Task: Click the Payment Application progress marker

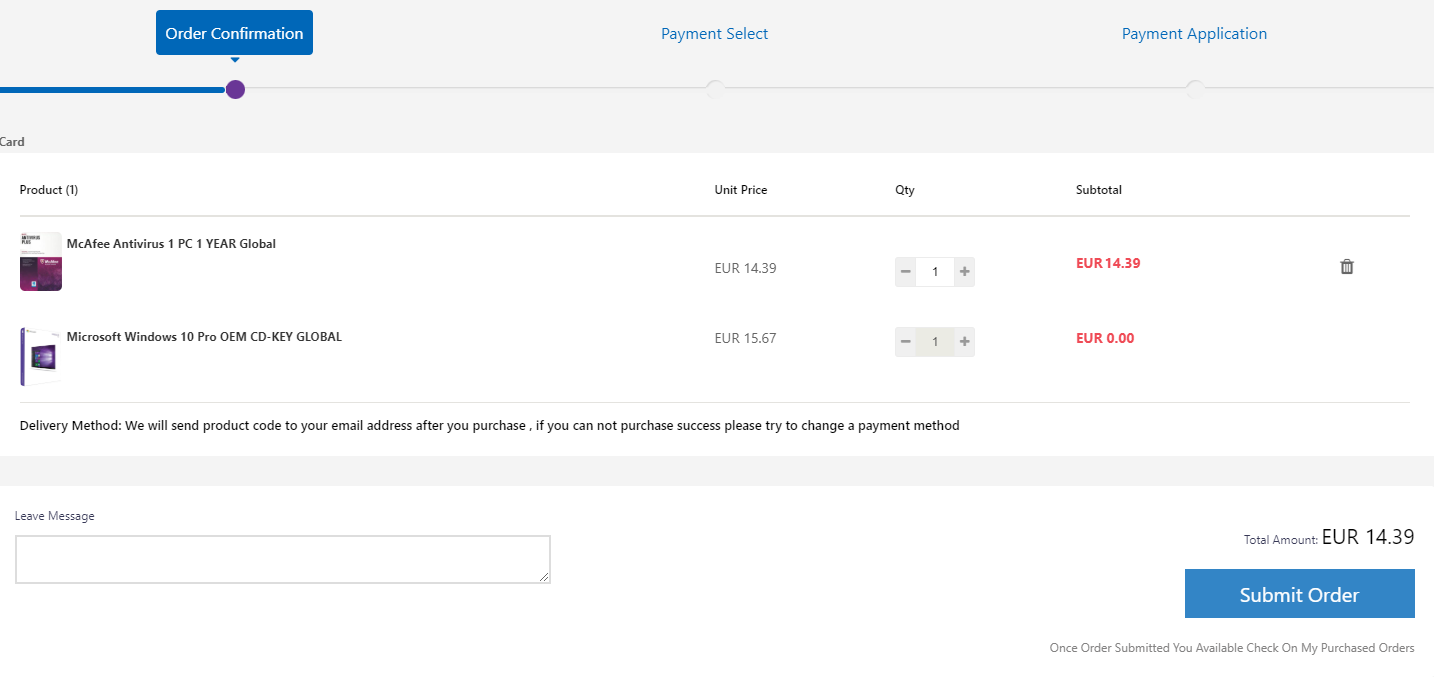Action: [x=1195, y=90]
